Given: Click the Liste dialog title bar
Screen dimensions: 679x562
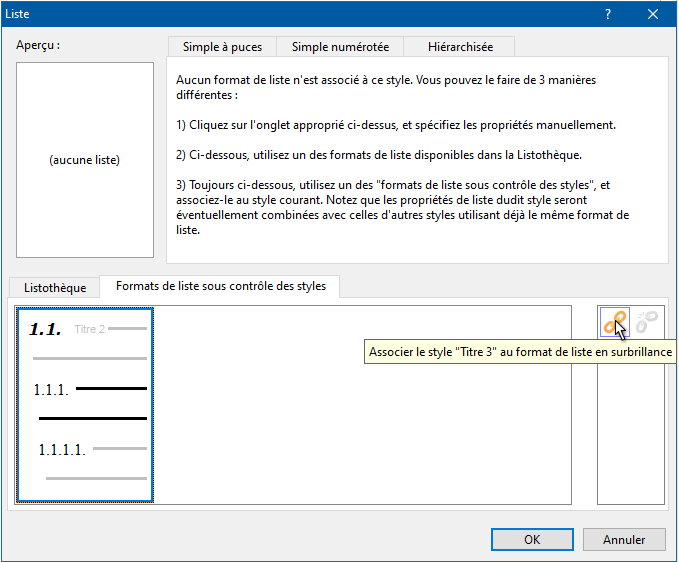Looking at the screenshot, I should [300, 14].
